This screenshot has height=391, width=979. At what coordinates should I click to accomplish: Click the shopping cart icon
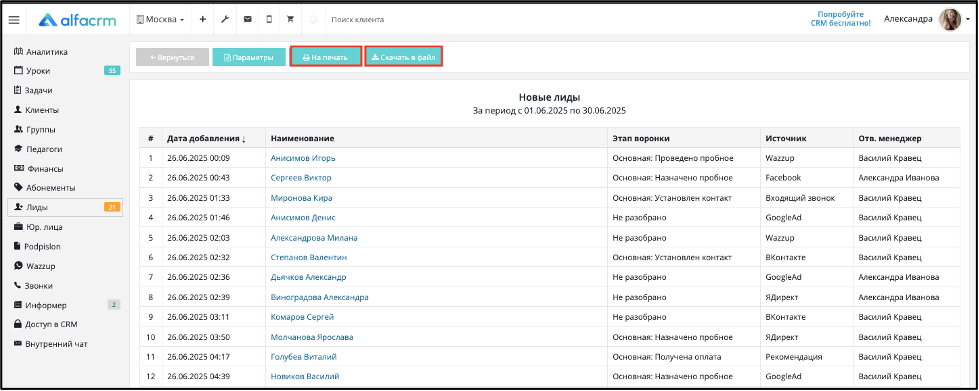290,19
